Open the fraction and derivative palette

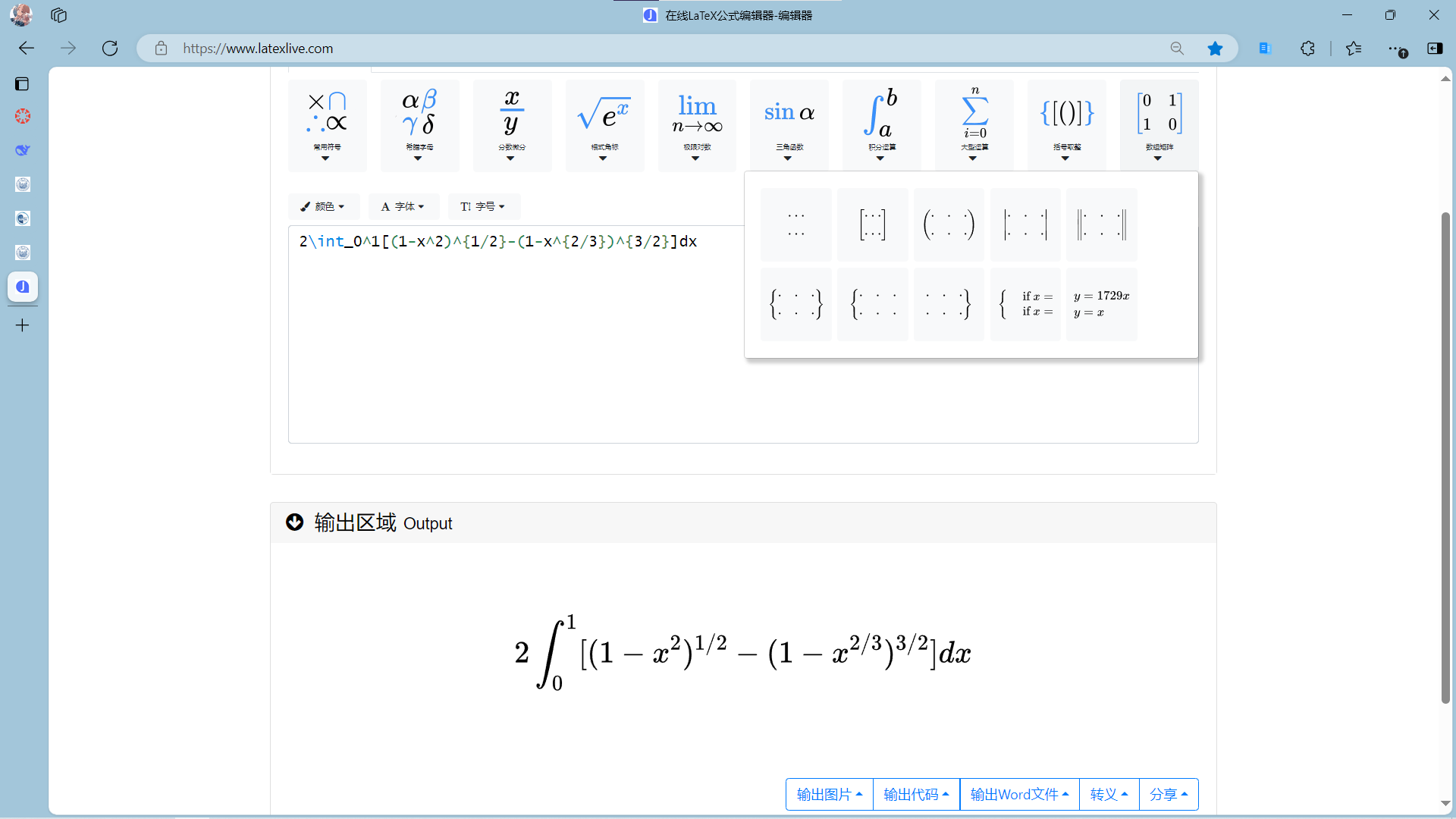tap(512, 125)
